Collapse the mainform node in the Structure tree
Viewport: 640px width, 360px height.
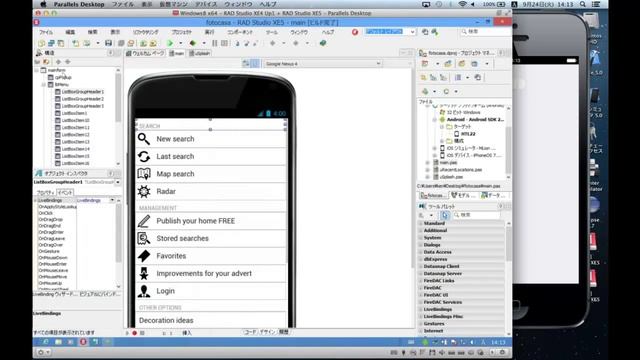coord(36,70)
